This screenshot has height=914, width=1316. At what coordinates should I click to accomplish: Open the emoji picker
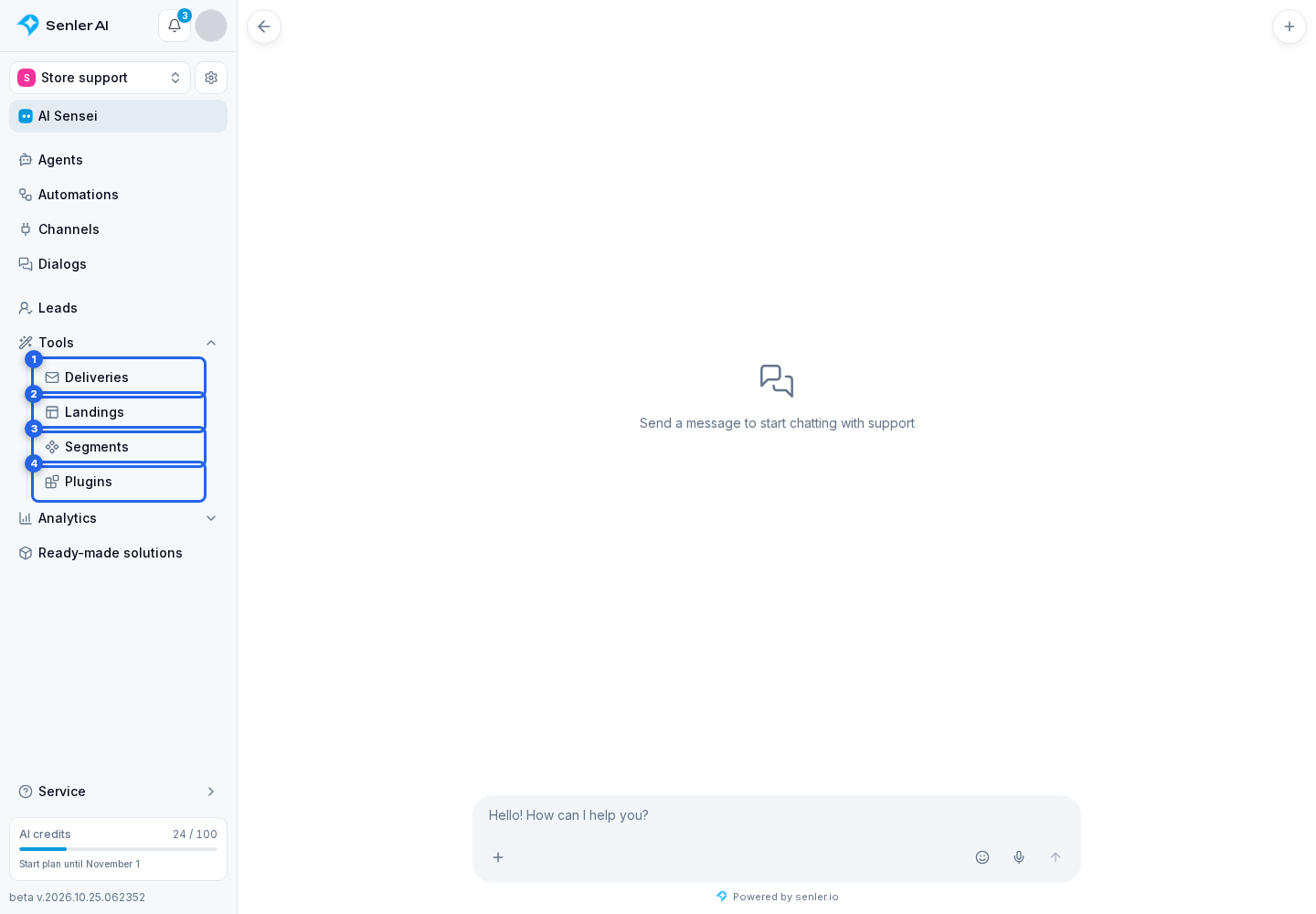[982, 857]
